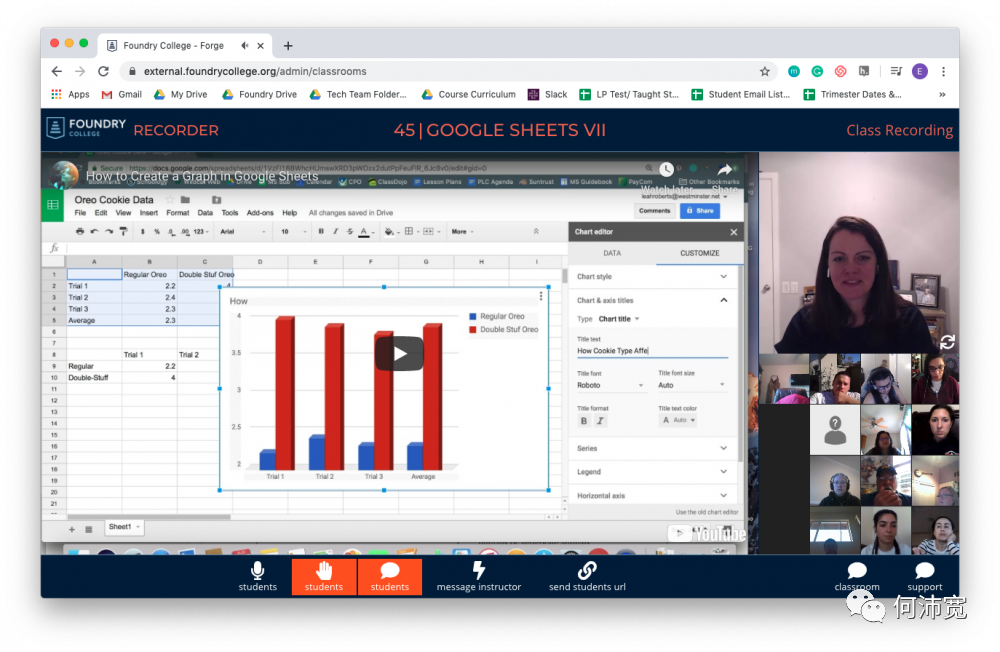1000x652 pixels.
Task: Open the classroom chat icon
Action: (x=857, y=570)
